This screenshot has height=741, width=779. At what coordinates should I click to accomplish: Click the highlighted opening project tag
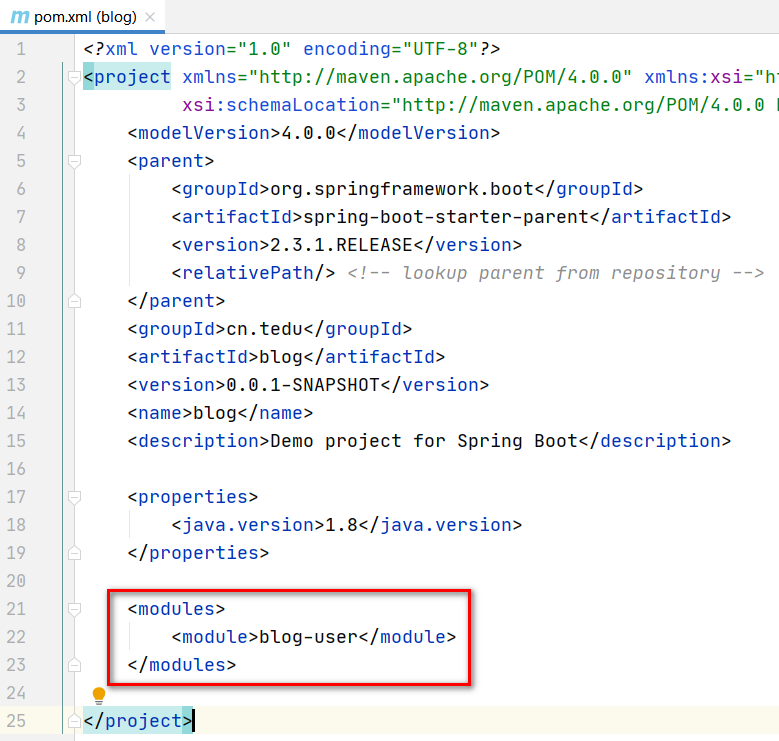pyautogui.click(x=127, y=77)
